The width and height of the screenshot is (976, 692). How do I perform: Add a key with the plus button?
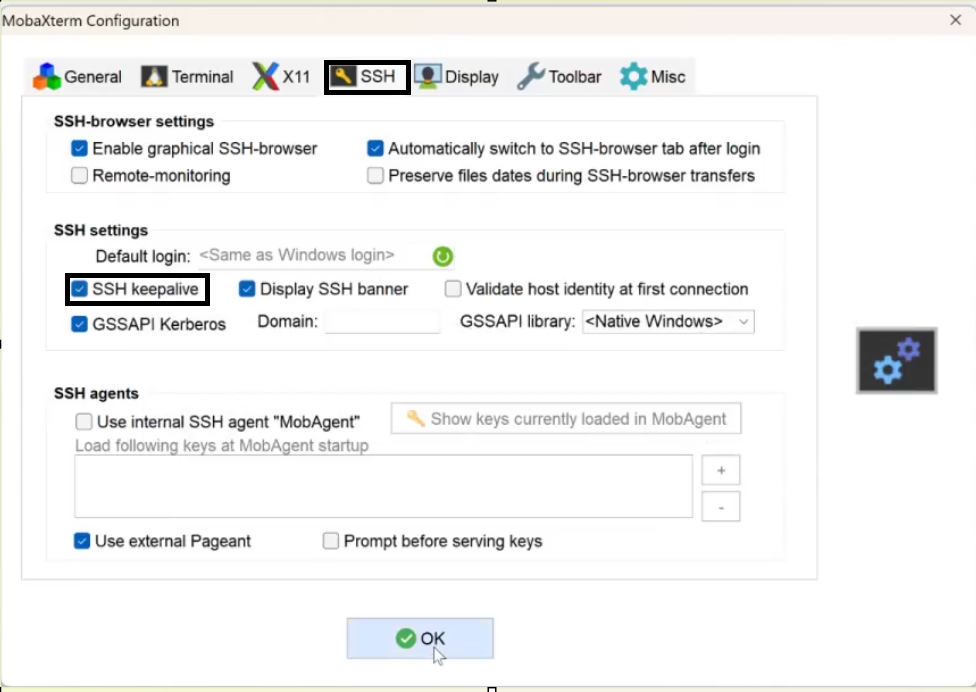pos(721,470)
